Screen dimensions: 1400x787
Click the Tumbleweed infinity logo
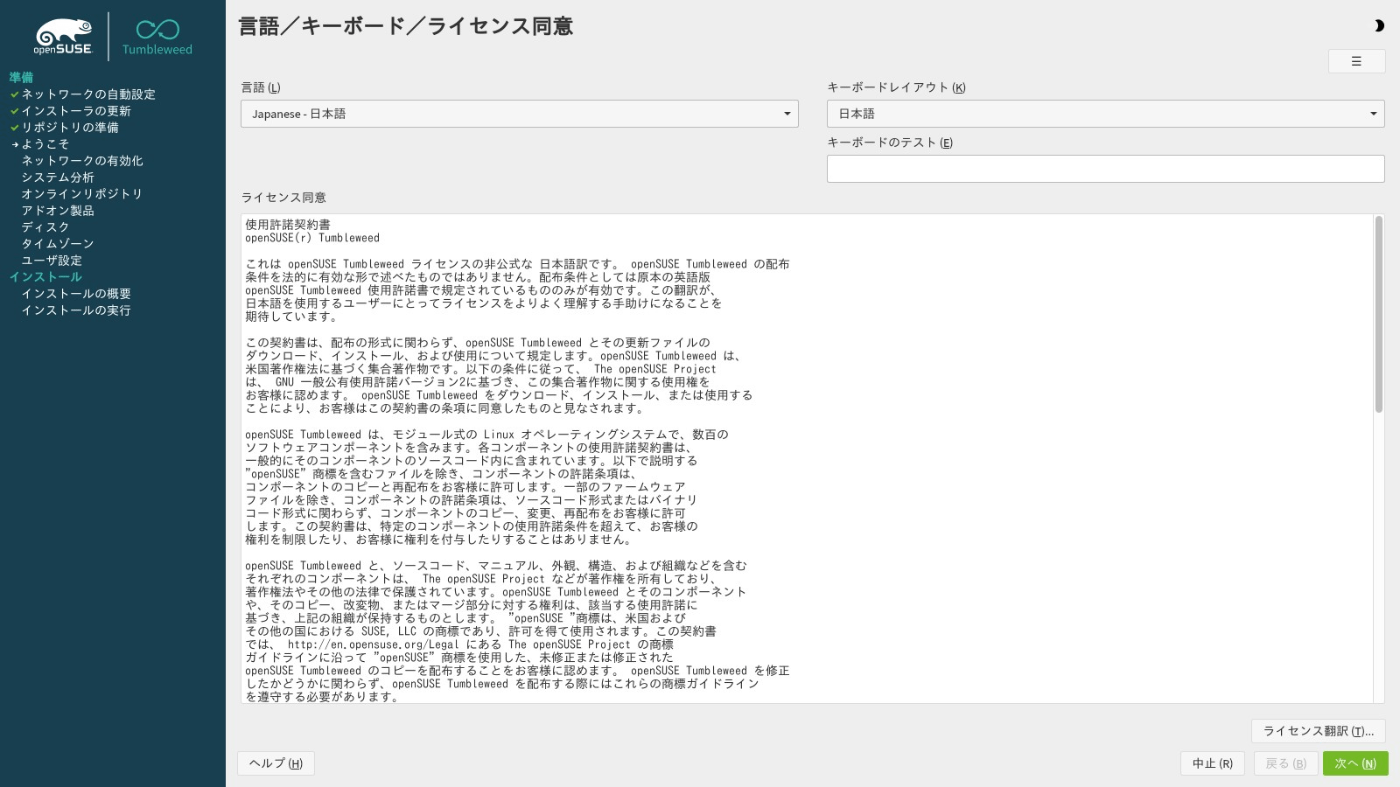[x=157, y=36]
